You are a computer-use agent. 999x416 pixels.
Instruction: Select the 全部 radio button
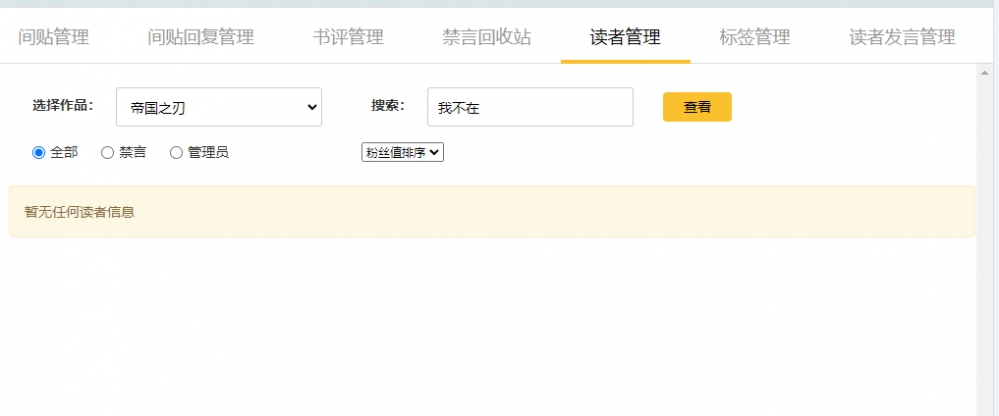tap(39, 153)
